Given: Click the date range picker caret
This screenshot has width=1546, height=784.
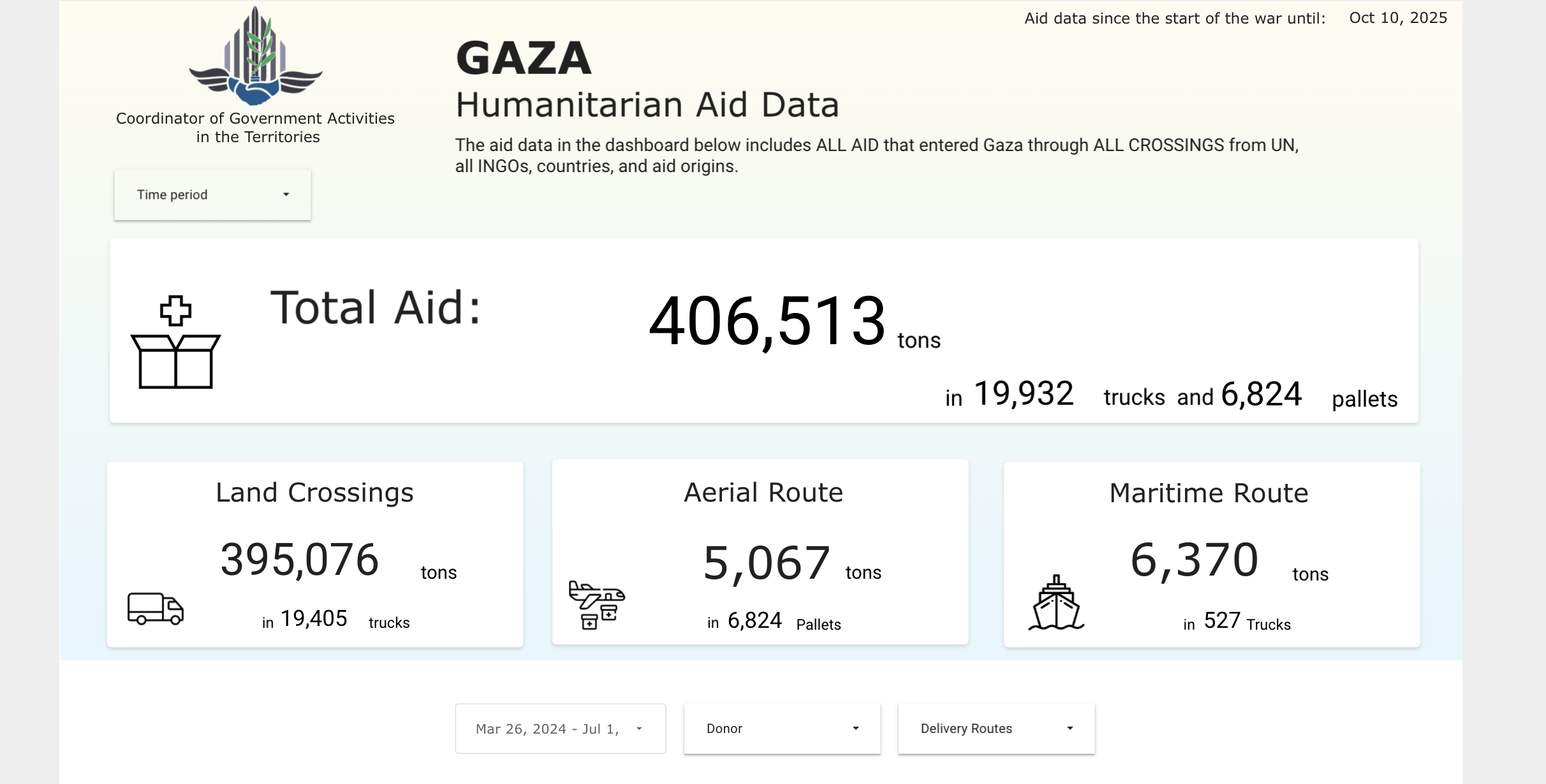Looking at the screenshot, I should 639,729.
